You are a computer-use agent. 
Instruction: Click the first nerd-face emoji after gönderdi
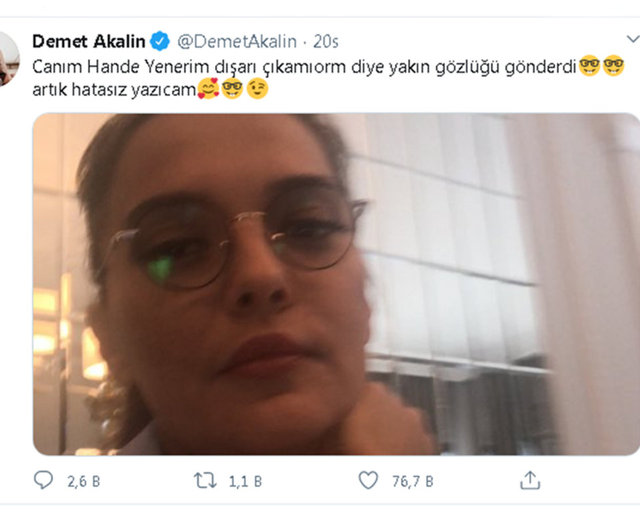click(589, 65)
